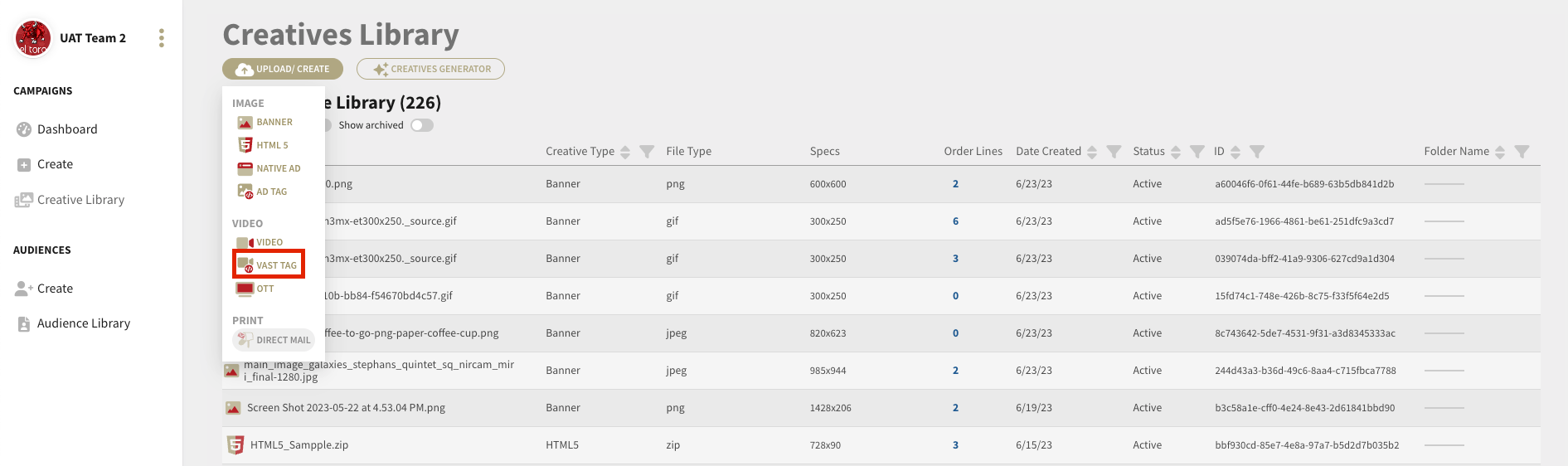
Task: Open the Status column filter
Action: (1197, 152)
